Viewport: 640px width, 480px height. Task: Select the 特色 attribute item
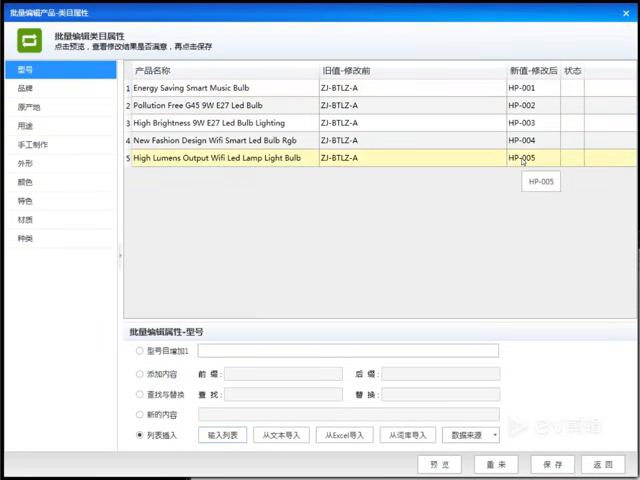pyautogui.click(x=61, y=201)
